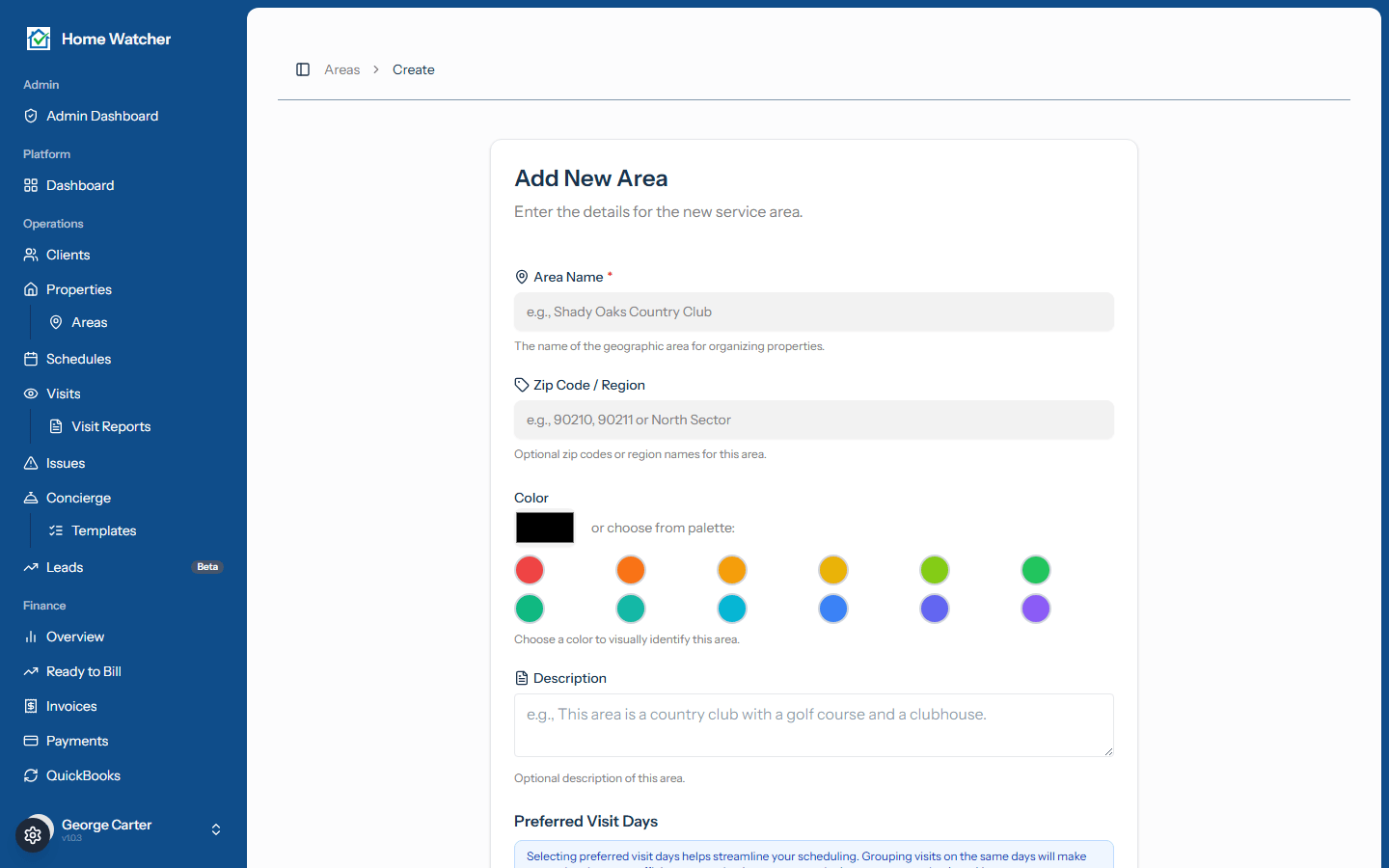Viewport: 1389px width, 868px height.
Task: Click the Leads trending arrow icon
Action: point(31,567)
